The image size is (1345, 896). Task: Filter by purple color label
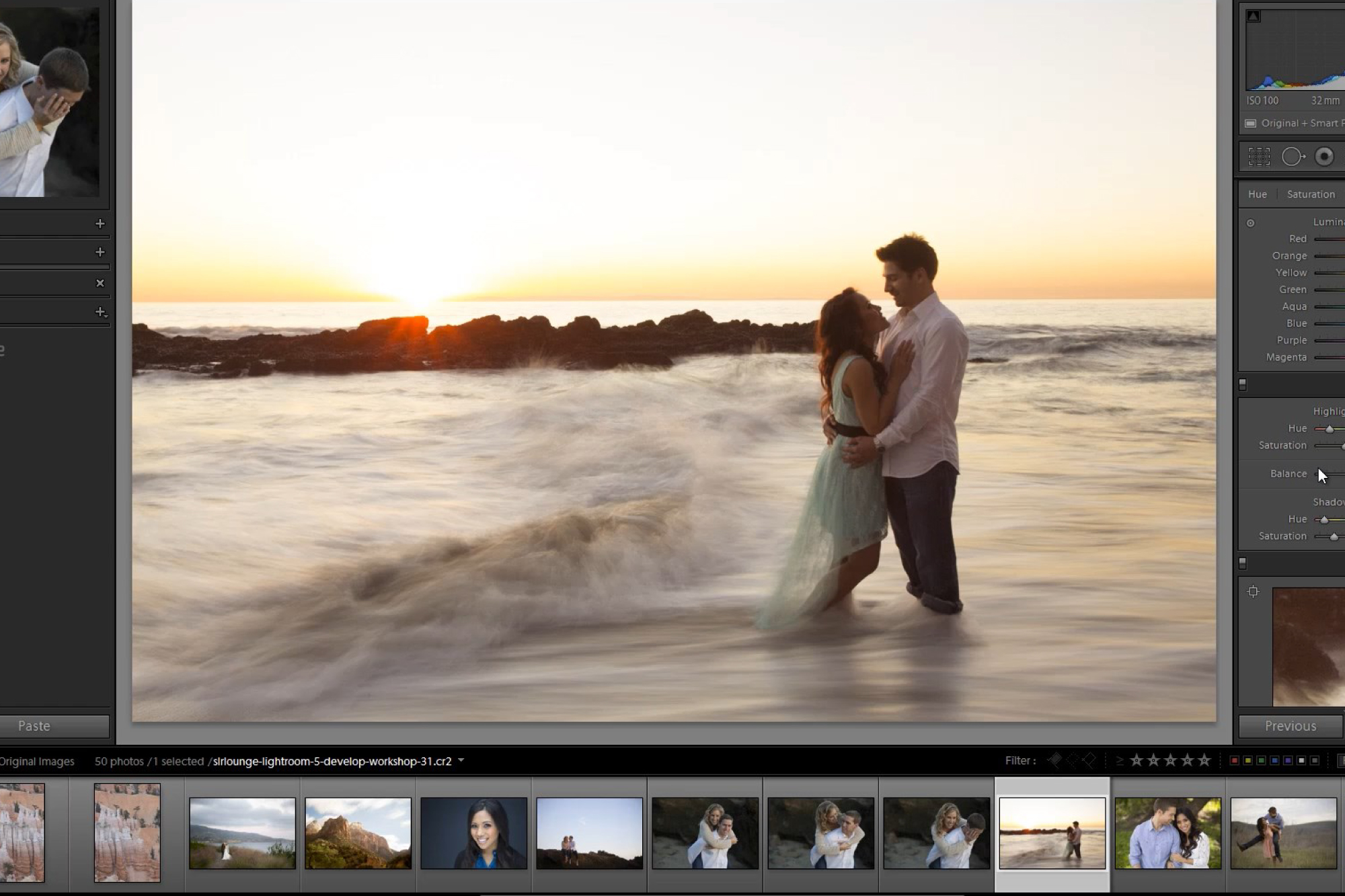pos(1288,761)
